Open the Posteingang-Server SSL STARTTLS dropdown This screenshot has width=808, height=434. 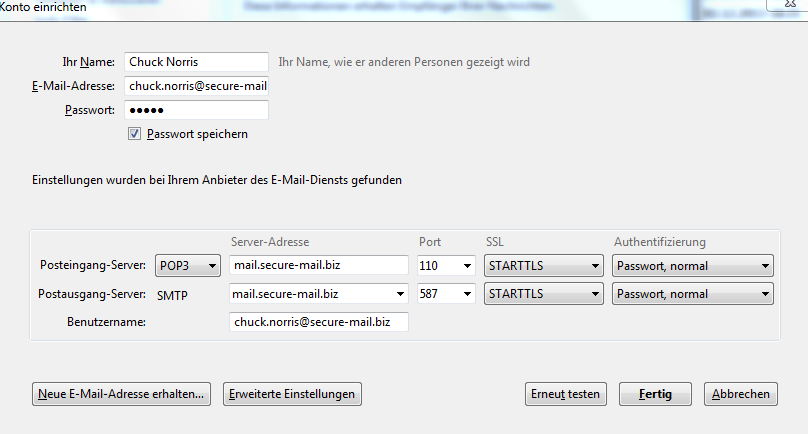point(543,266)
